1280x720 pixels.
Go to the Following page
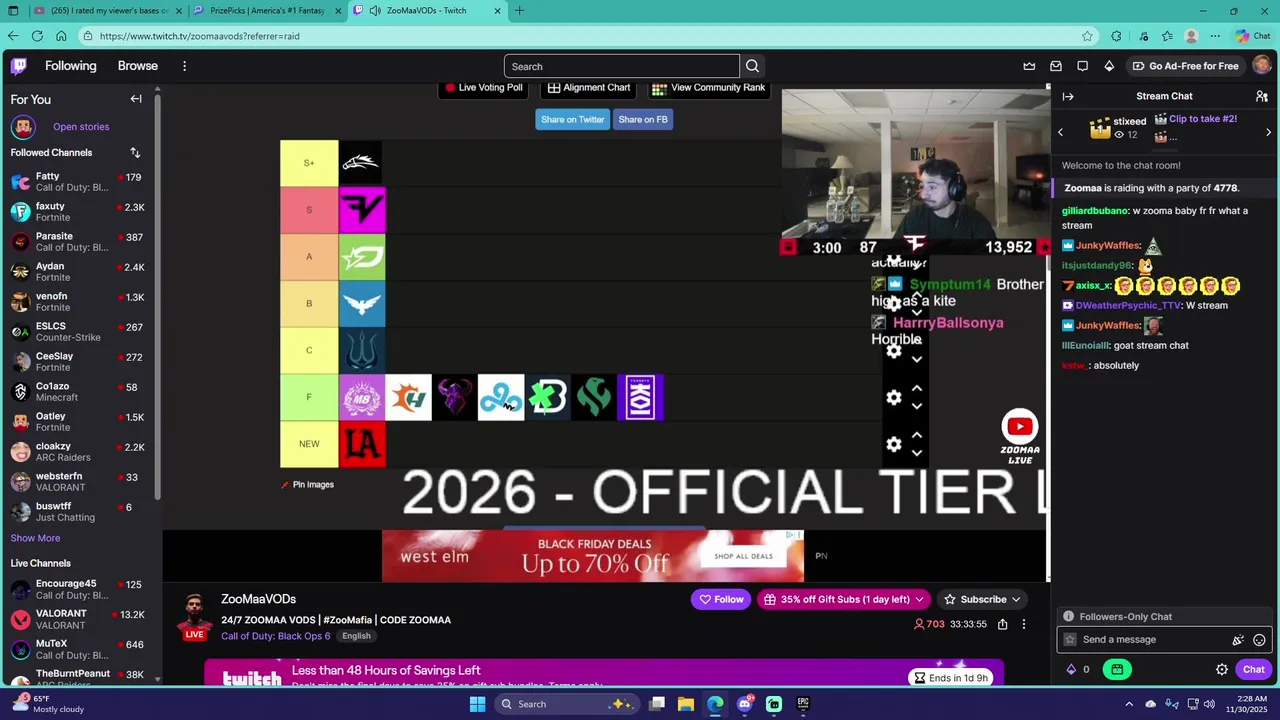click(71, 66)
